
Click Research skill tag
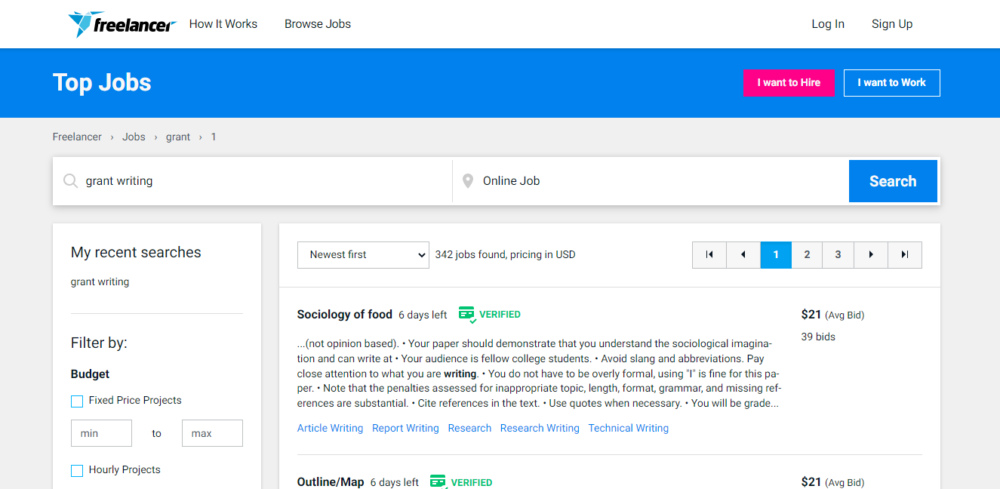point(470,428)
